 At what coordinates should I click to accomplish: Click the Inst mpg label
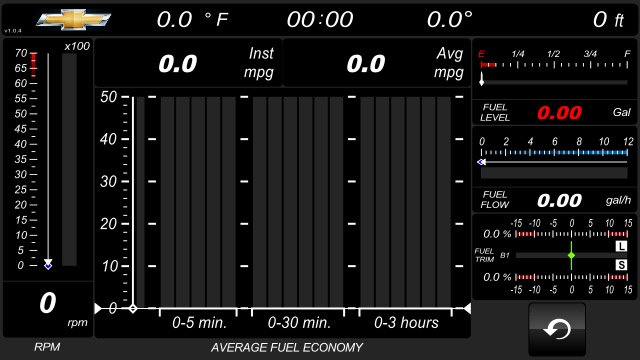point(259,63)
